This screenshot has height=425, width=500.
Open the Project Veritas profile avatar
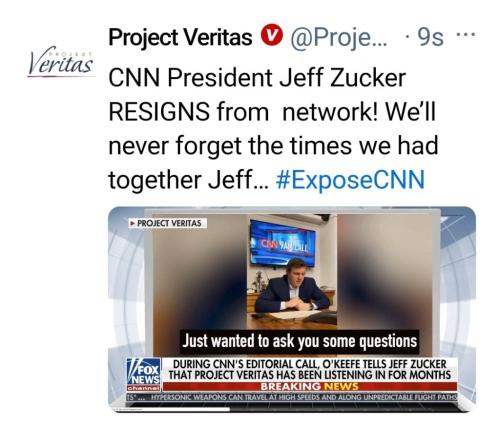61,62
